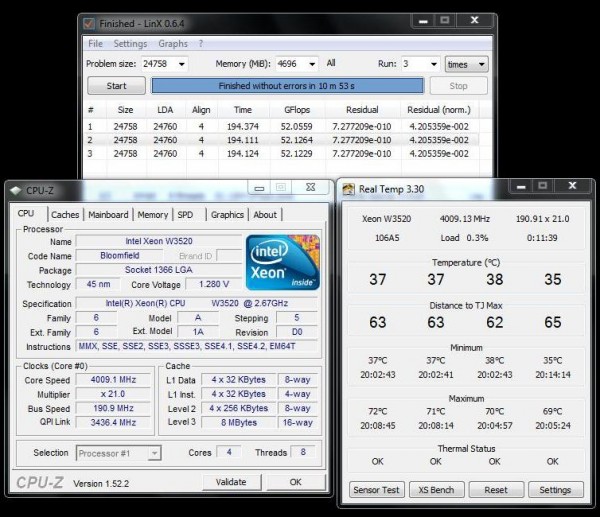Minimize the CPU-Z window
The image size is (600, 517).
click(259, 188)
